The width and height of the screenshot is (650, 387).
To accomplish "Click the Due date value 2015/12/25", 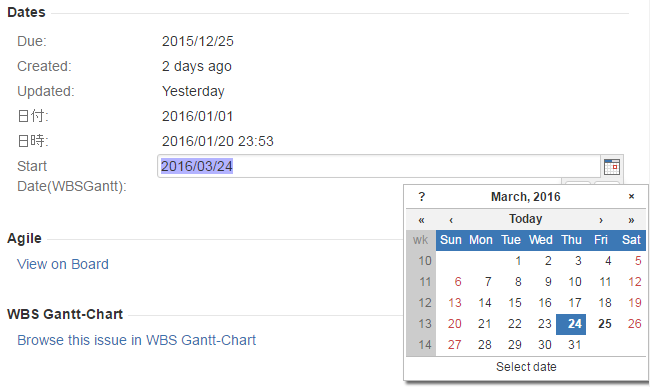I will tap(198, 41).
